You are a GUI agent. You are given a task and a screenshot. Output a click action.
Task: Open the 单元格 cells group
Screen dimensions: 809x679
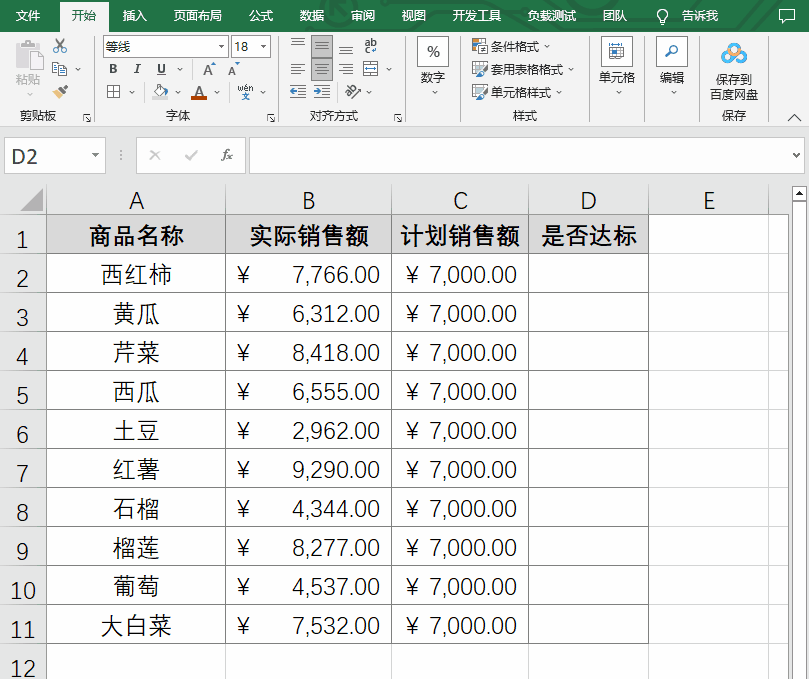tap(617, 66)
